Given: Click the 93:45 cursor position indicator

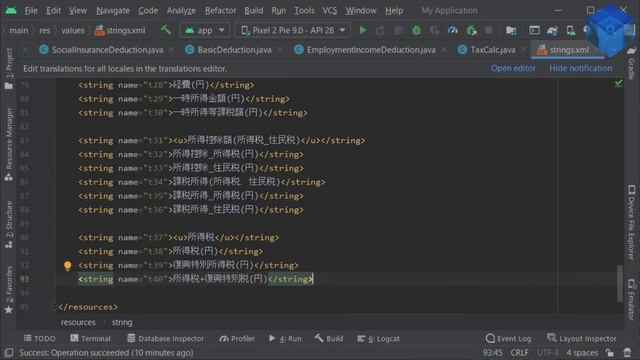Looking at the screenshot, I should [493, 352].
